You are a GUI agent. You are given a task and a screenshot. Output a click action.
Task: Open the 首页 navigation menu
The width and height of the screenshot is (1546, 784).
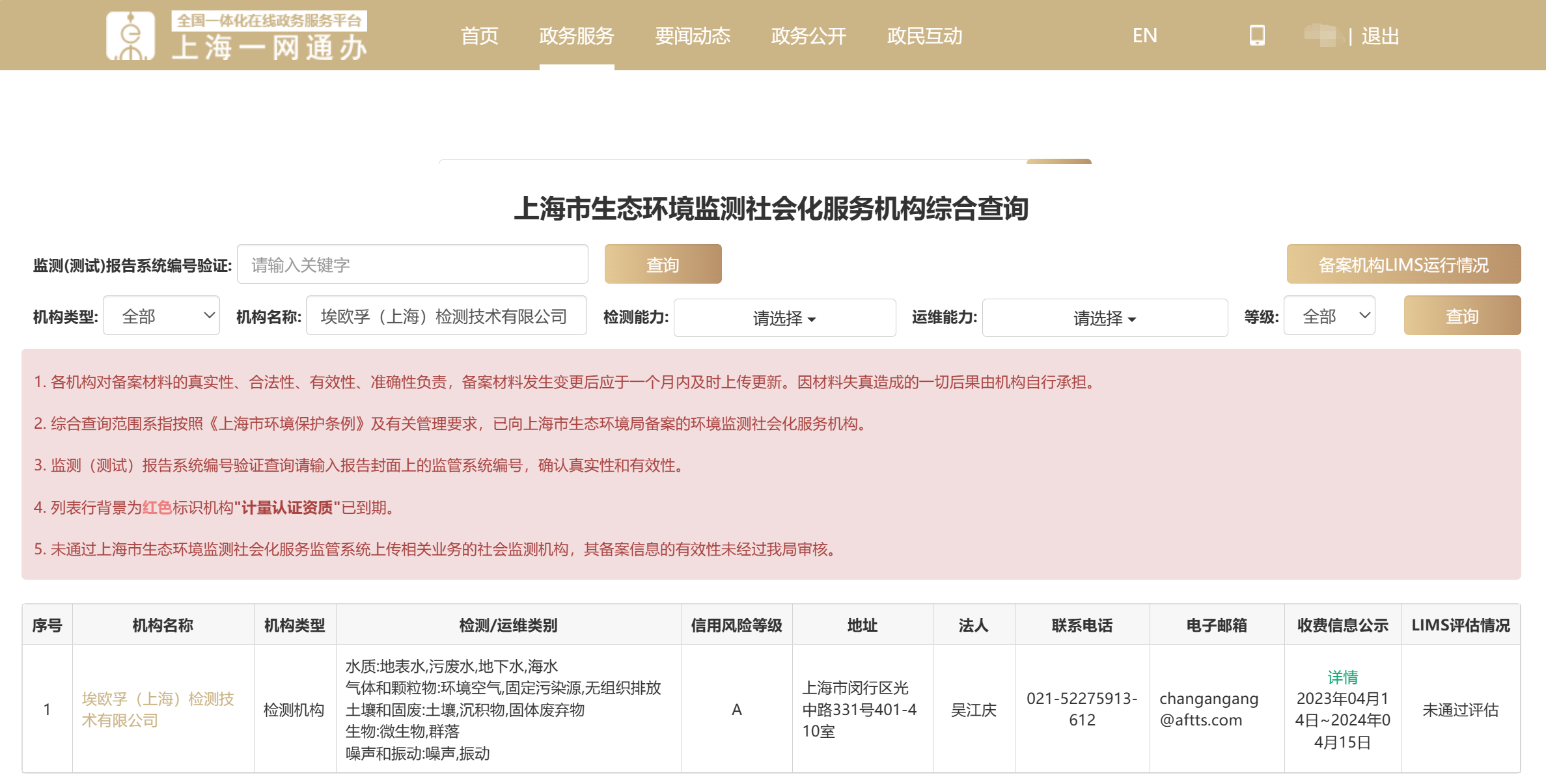pyautogui.click(x=480, y=36)
